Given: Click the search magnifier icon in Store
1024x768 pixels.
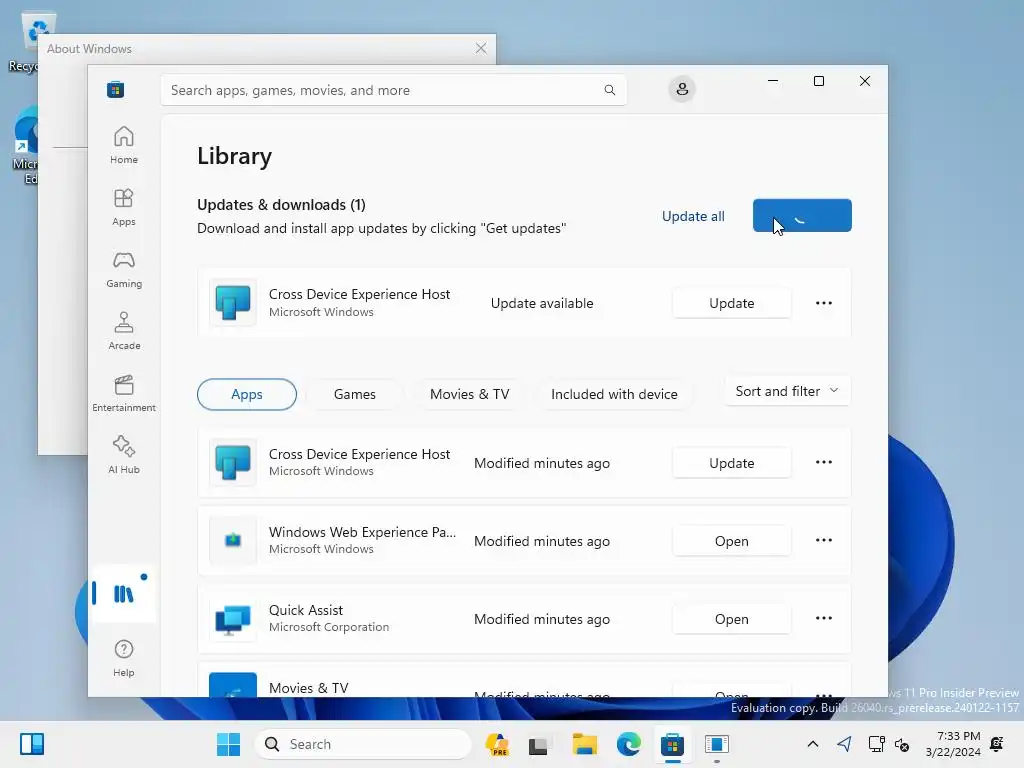Looking at the screenshot, I should coord(609,90).
